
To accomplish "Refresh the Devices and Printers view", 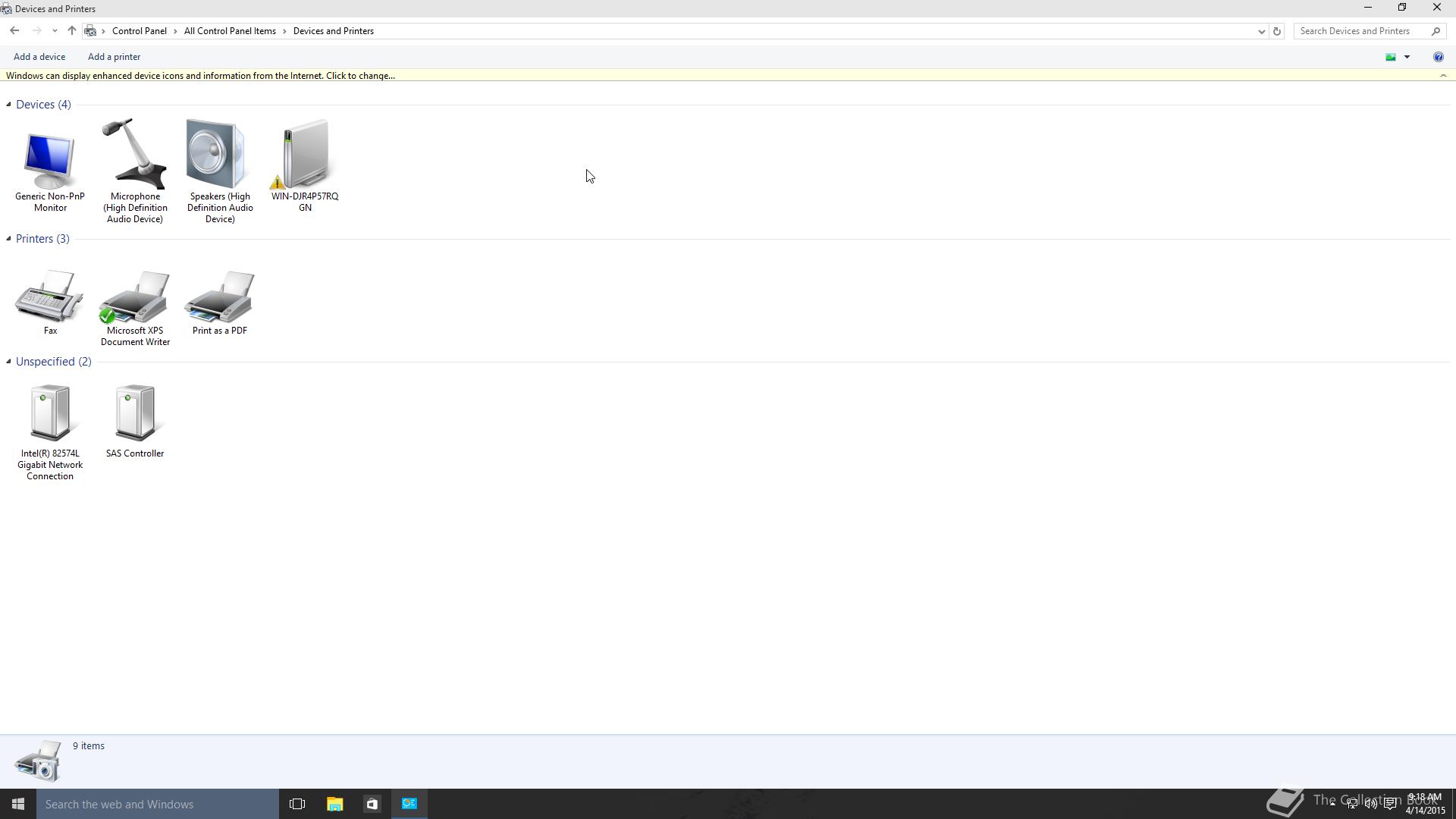I will [1277, 31].
